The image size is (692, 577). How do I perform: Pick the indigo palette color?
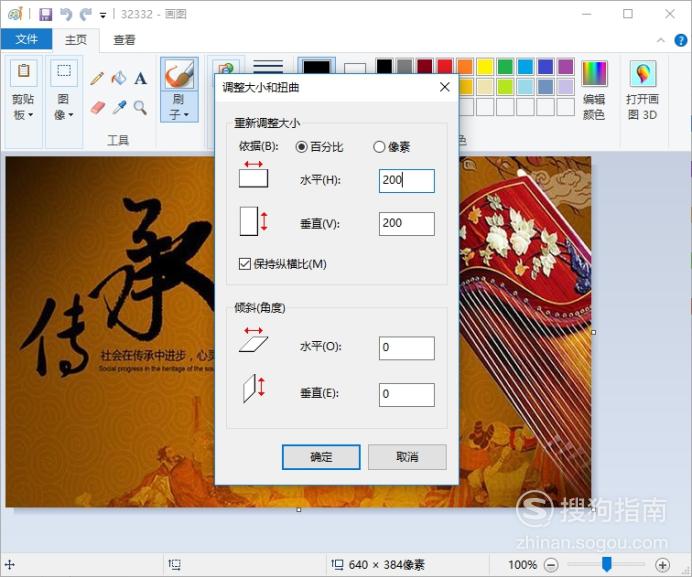point(545,67)
